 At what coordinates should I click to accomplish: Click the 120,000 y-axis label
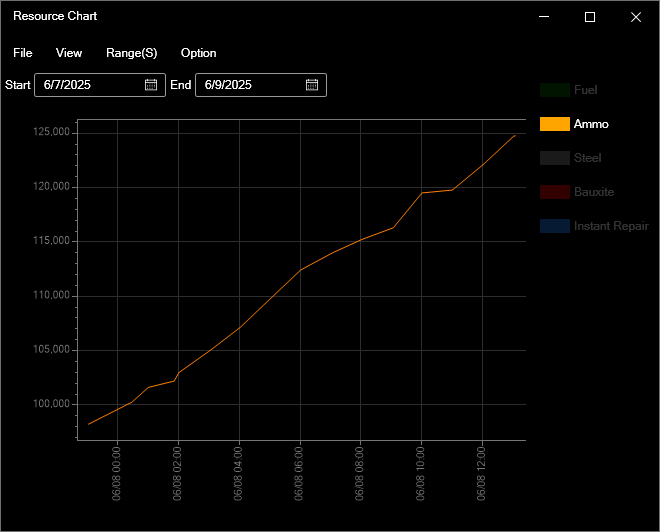pos(52,186)
